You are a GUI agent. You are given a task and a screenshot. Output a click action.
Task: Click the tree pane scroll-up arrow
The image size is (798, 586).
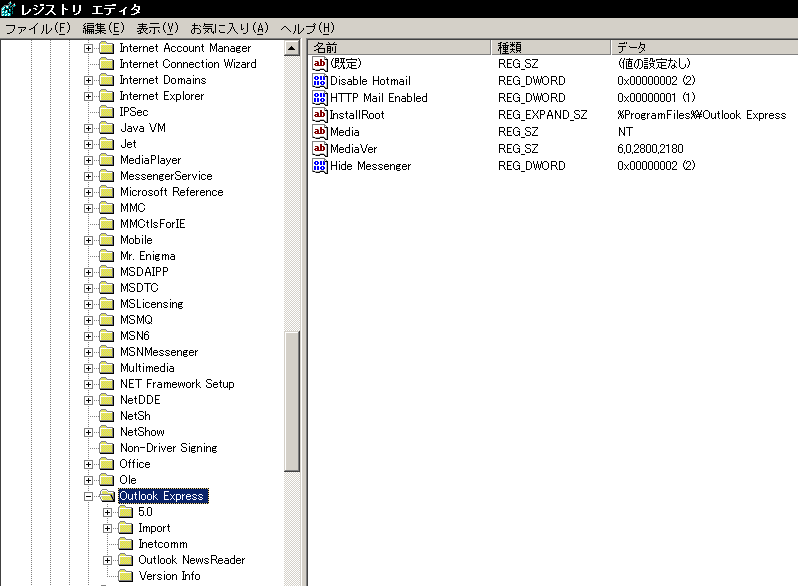(292, 48)
